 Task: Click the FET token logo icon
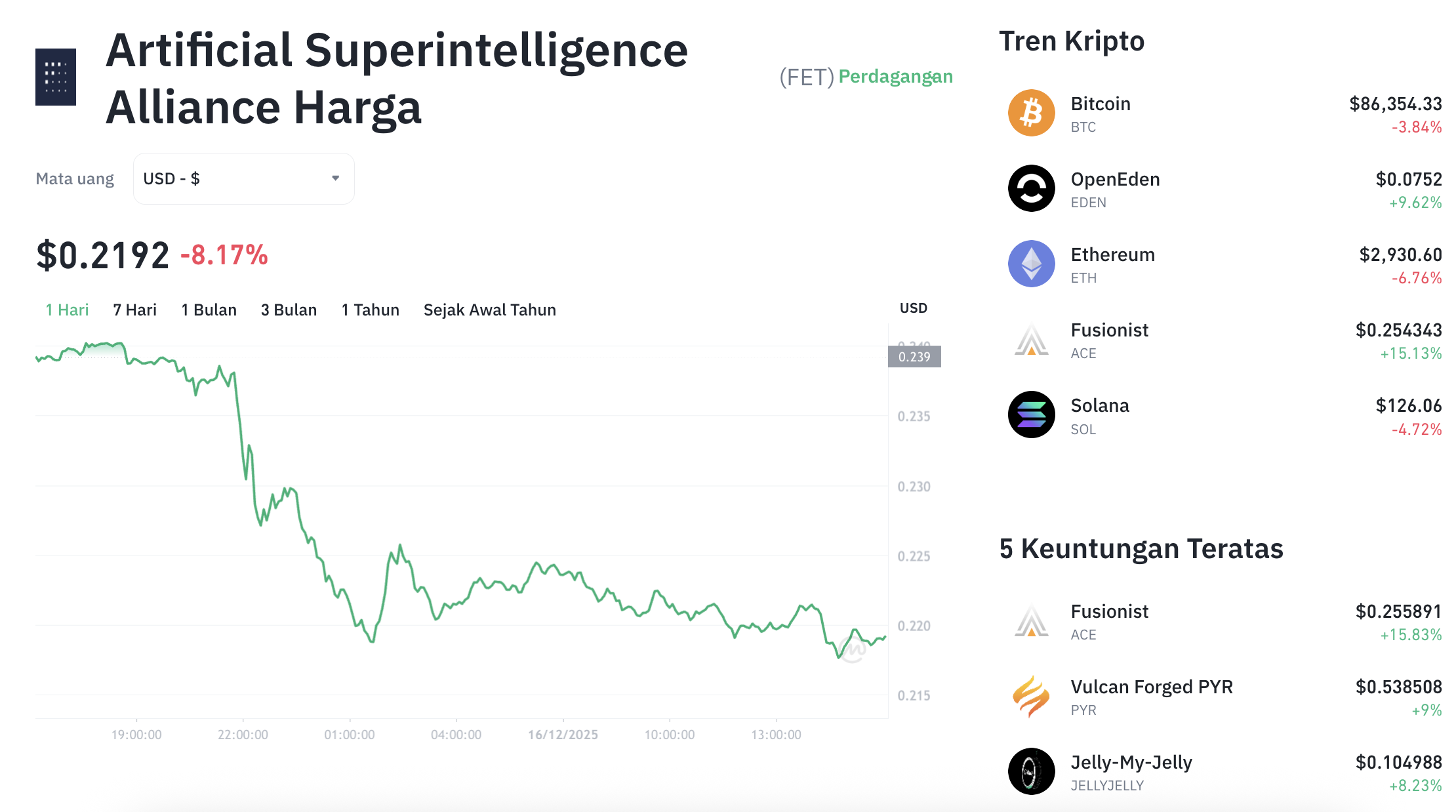click(56, 77)
